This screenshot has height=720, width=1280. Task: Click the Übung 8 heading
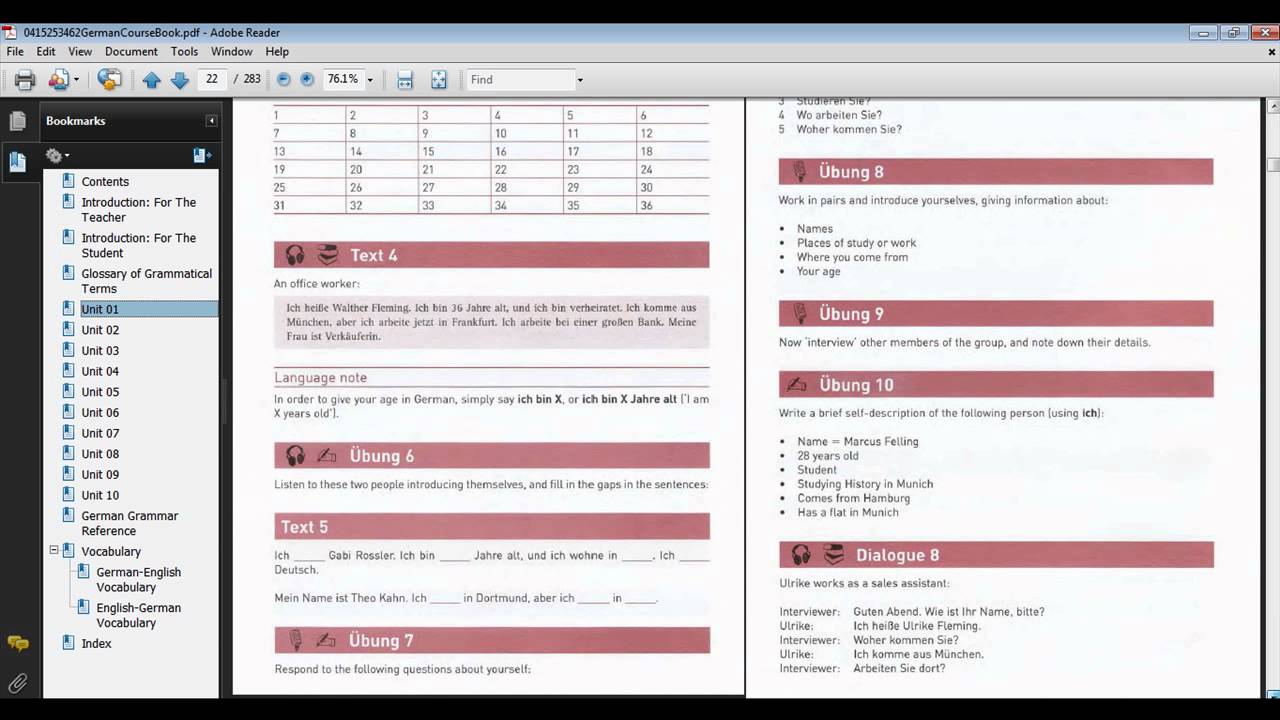(851, 172)
